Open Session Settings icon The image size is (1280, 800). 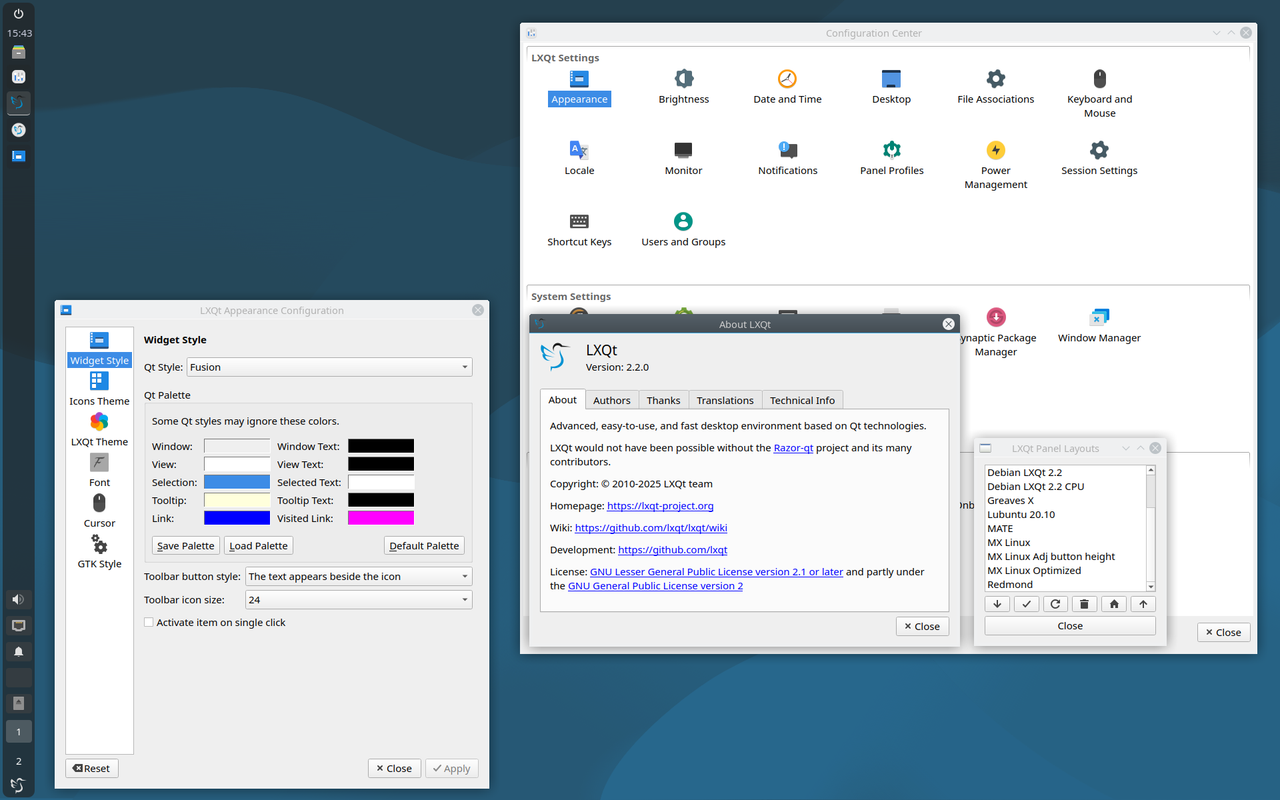(x=1099, y=158)
